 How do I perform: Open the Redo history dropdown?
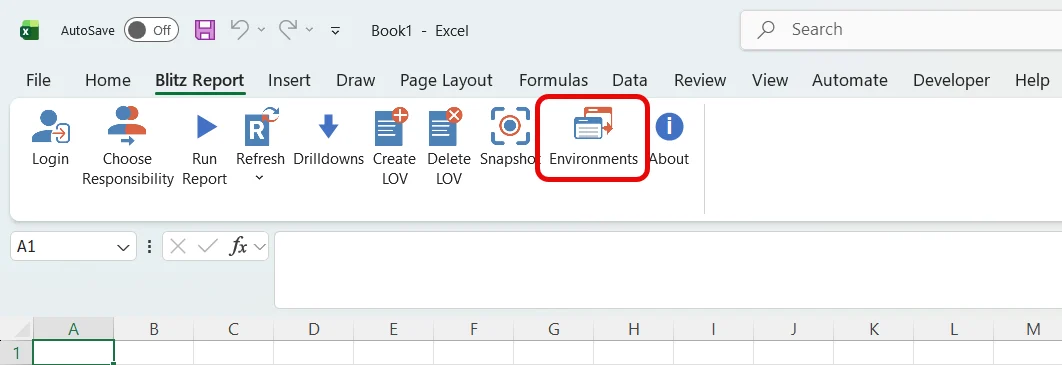[x=310, y=30]
